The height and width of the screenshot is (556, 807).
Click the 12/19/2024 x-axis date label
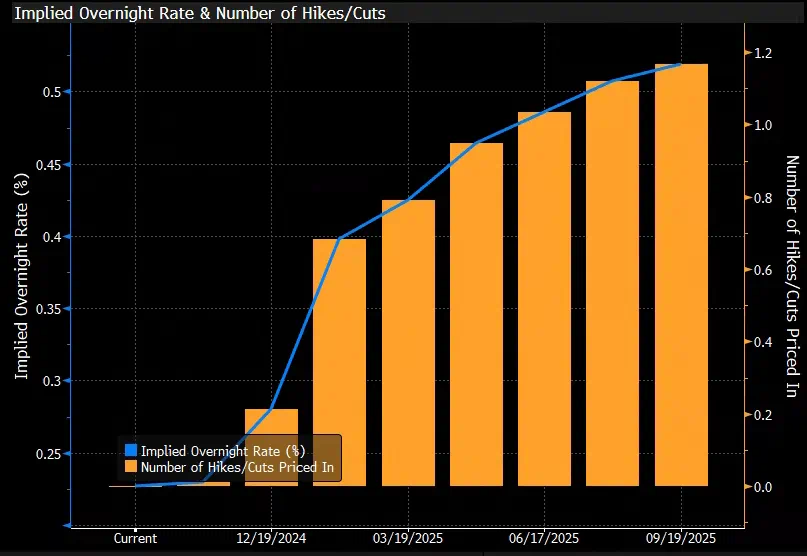coord(271,538)
